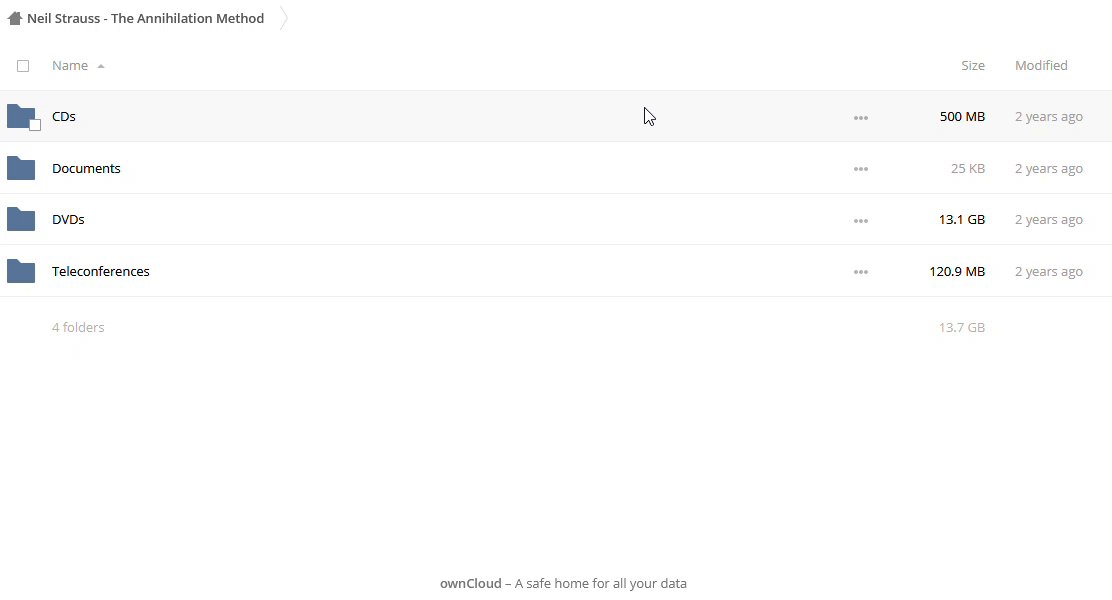
Task: Open the more actions menu for DVDs
Action: tap(861, 220)
